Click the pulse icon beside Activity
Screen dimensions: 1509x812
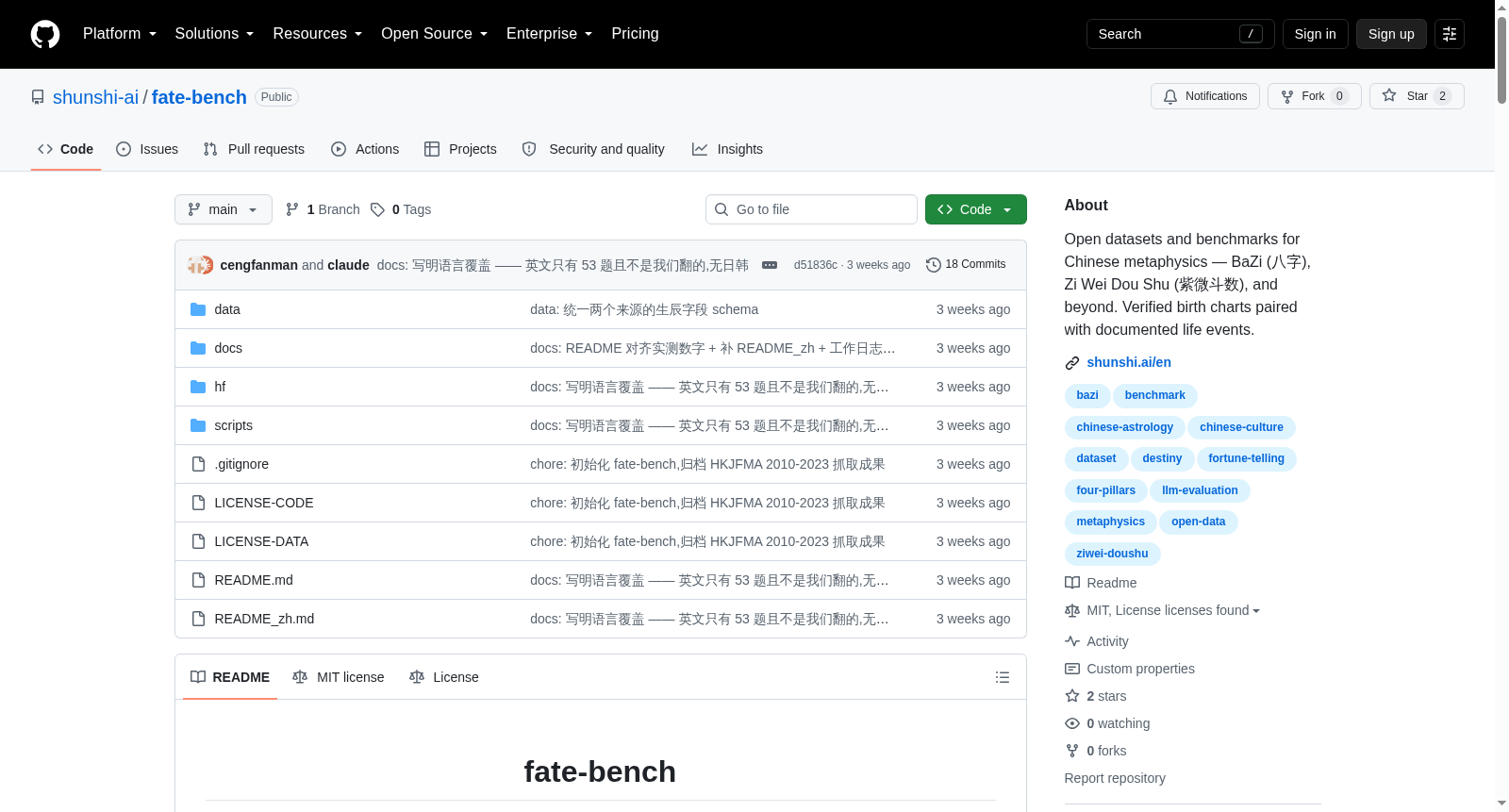[x=1072, y=641]
